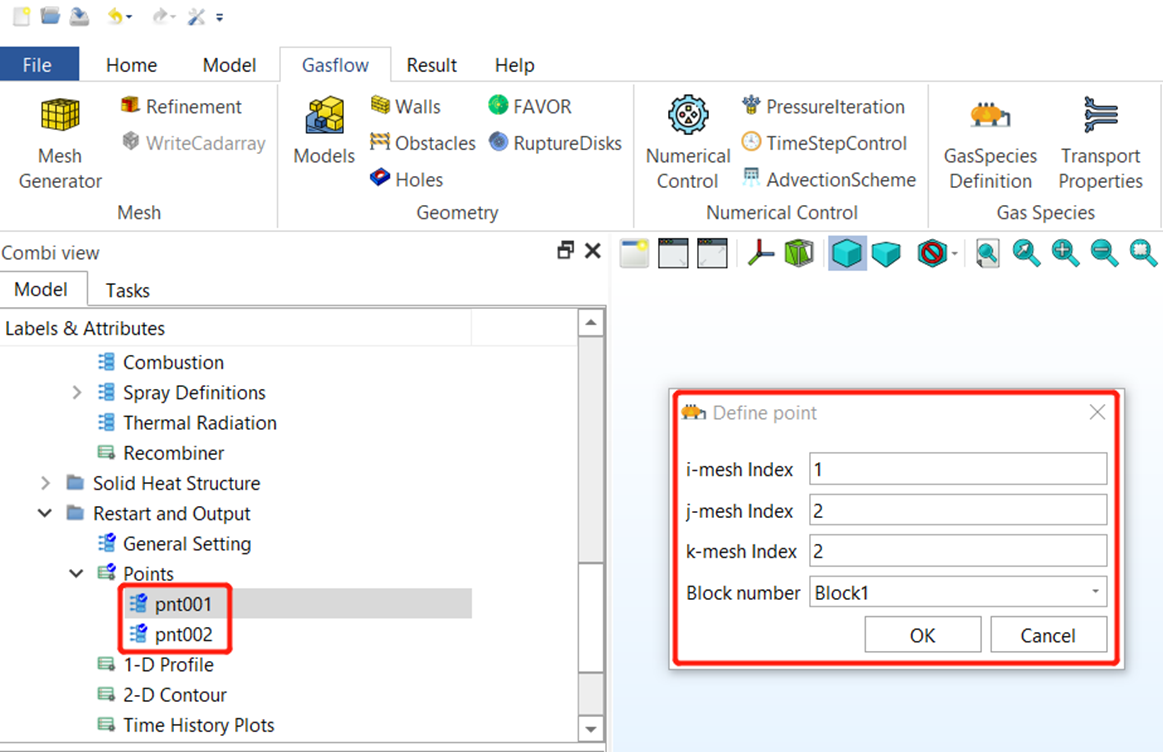Open the undo history dropdown arrow
1163x752 pixels.
[x=129, y=17]
